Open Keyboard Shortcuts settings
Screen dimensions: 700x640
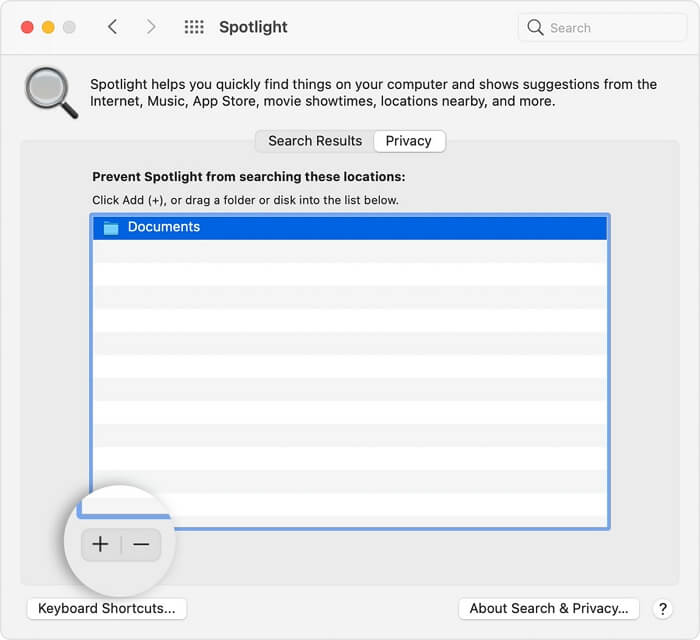pos(106,608)
